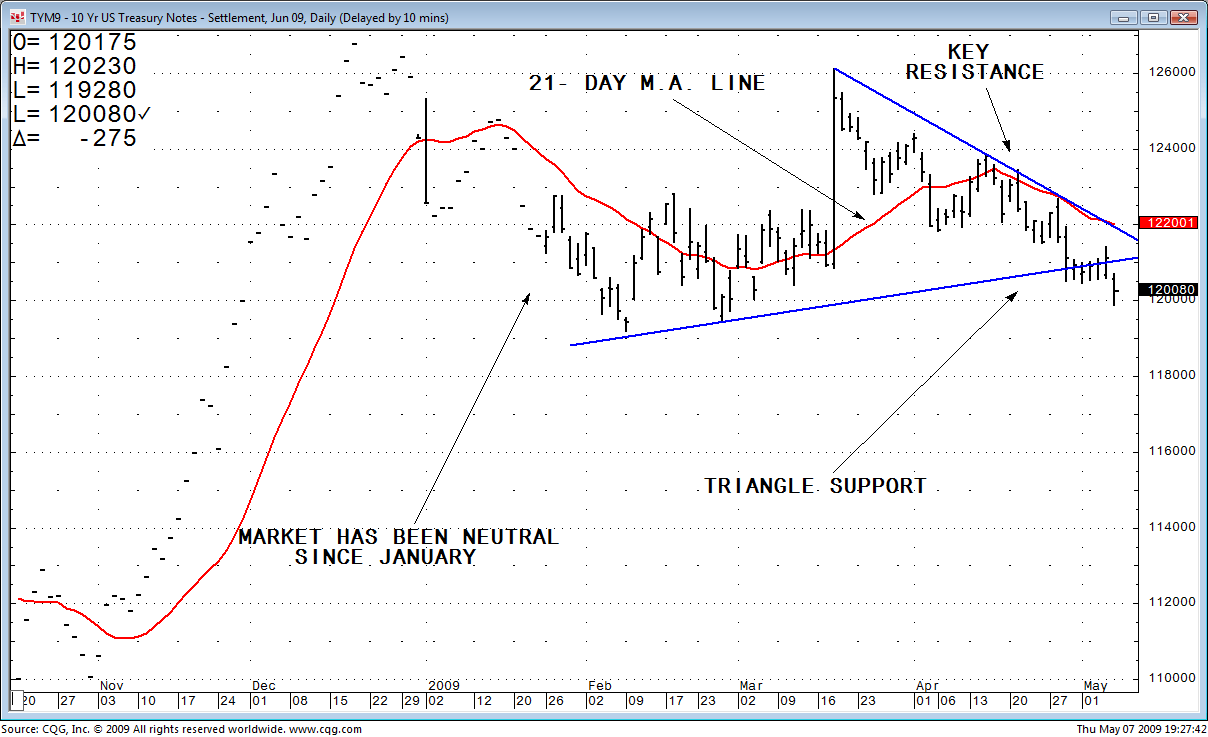The width and height of the screenshot is (1208, 737).
Task: Maximize the TYM9 chart window
Action: tap(1153, 17)
